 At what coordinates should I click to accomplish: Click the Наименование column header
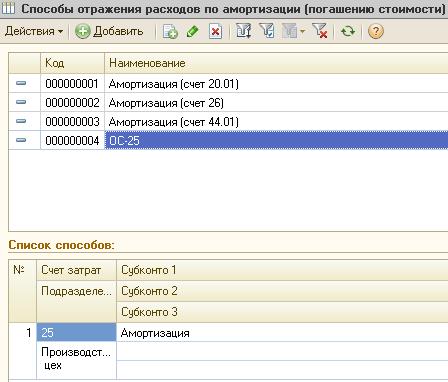pos(276,63)
